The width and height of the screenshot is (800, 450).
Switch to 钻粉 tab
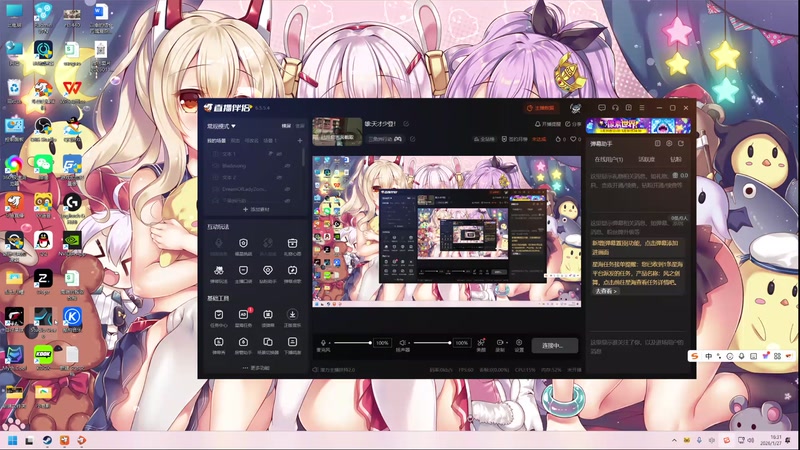coord(676,160)
